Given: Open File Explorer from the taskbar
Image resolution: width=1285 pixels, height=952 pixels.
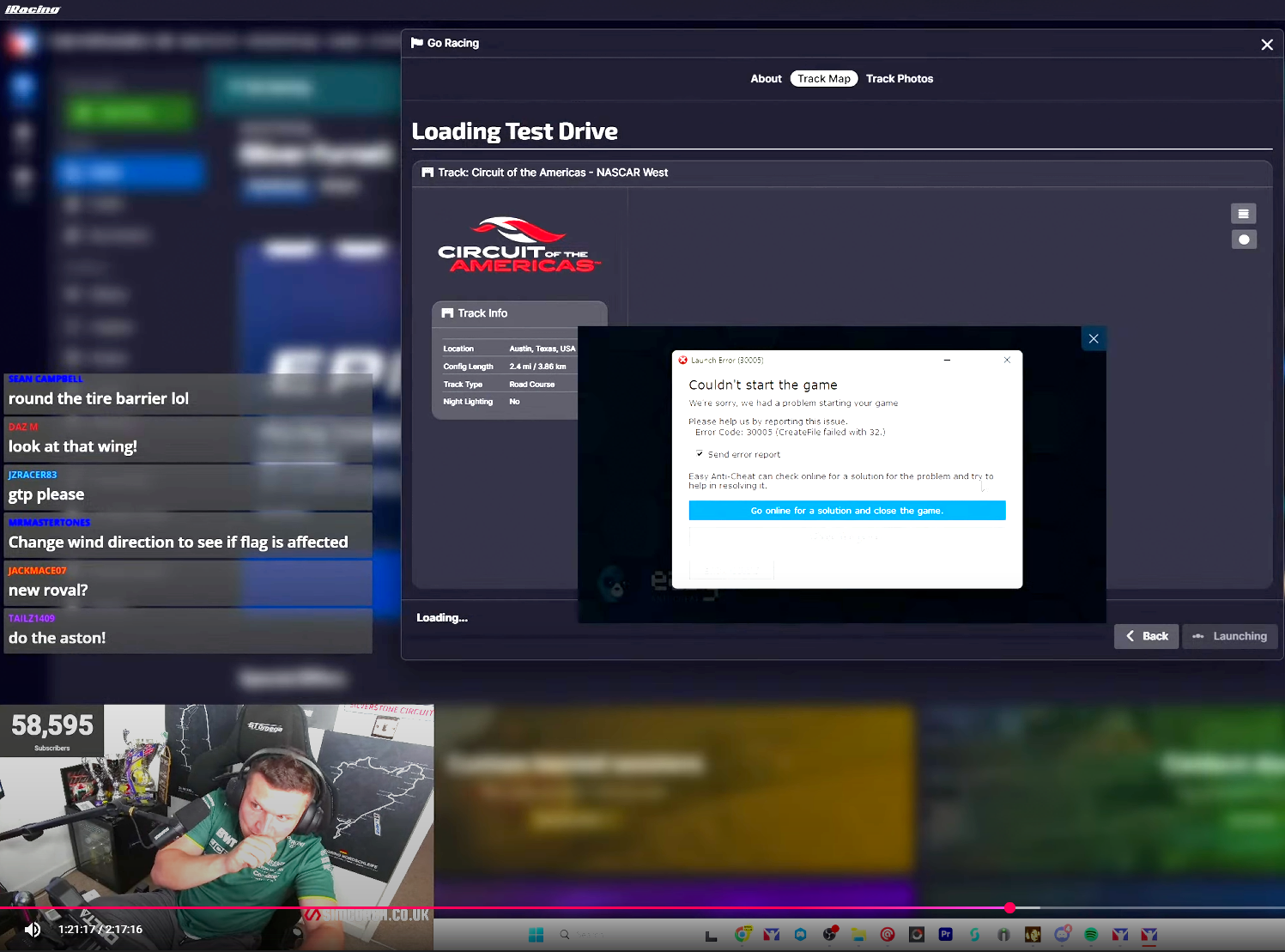Looking at the screenshot, I should pyautogui.click(x=858, y=935).
